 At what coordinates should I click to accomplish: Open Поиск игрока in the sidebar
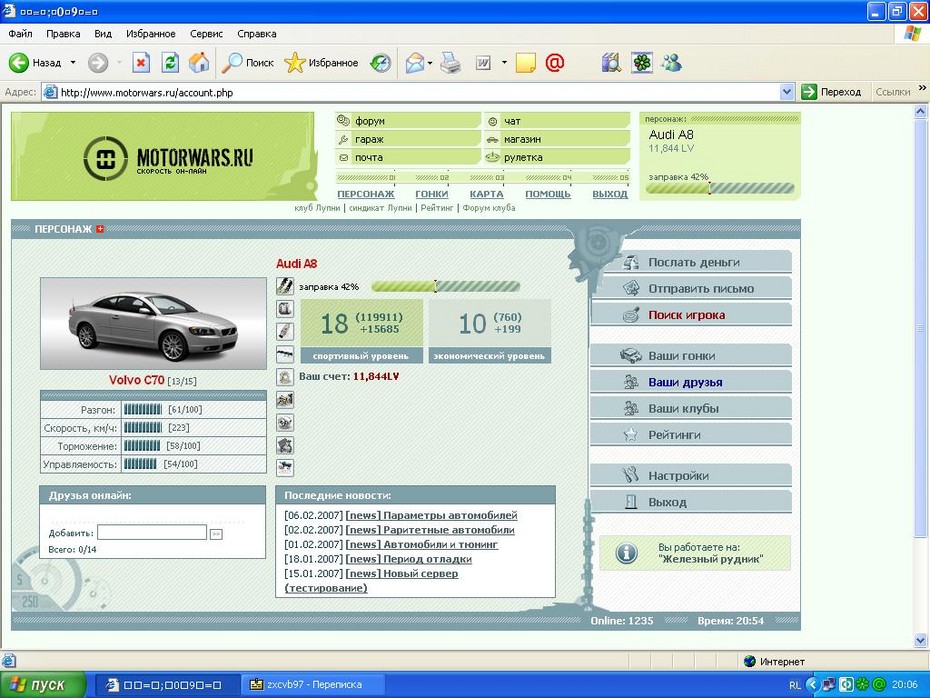692,315
